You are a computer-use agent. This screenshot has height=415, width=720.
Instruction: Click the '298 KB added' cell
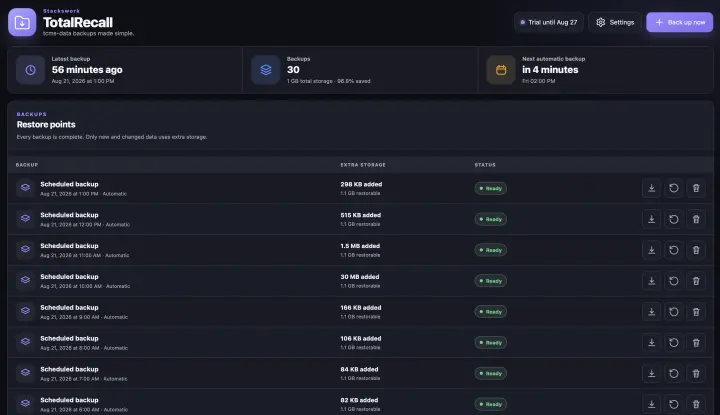pos(361,184)
